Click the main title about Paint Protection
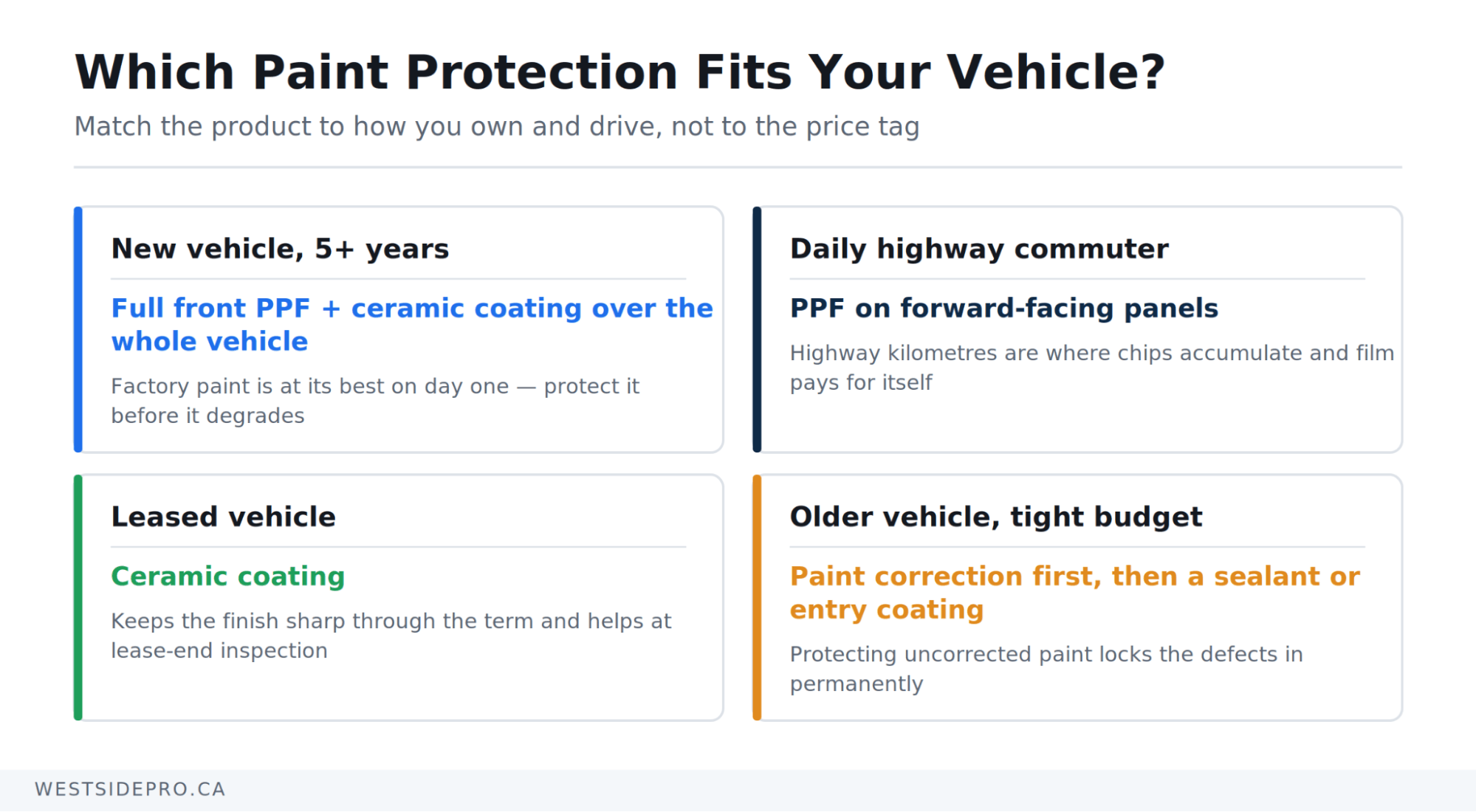The width and height of the screenshot is (1476, 812). pyautogui.click(x=619, y=72)
